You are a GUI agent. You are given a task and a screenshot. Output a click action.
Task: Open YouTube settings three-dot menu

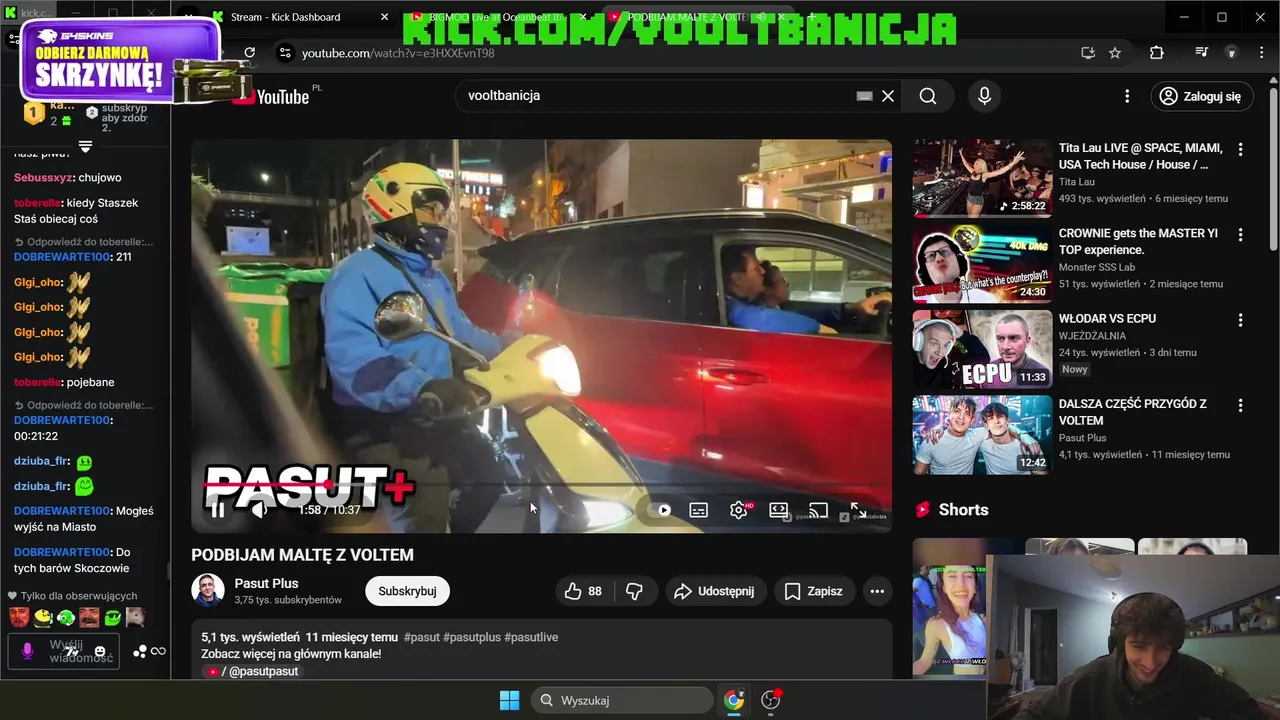[x=1127, y=96]
